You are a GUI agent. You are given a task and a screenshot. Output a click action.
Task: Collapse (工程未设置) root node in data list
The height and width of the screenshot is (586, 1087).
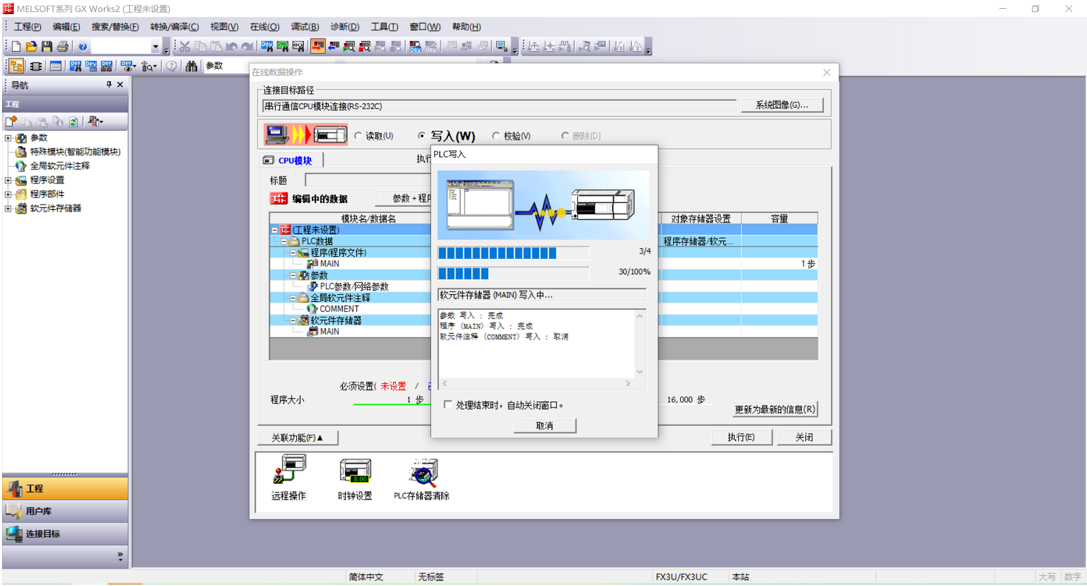[275, 230]
